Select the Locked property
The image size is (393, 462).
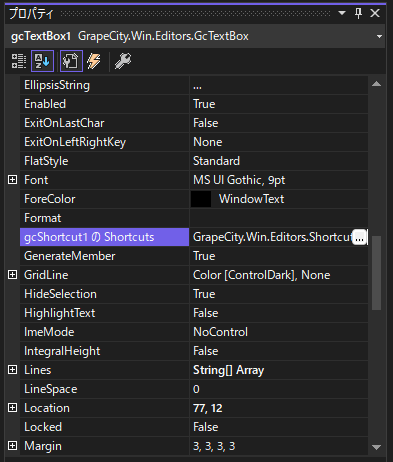point(105,427)
